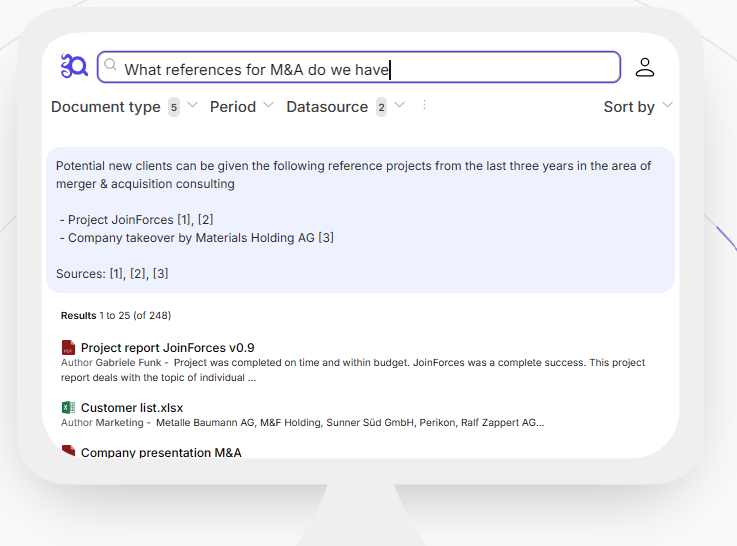Open the user profile icon
737x546 pixels.
coord(644,67)
